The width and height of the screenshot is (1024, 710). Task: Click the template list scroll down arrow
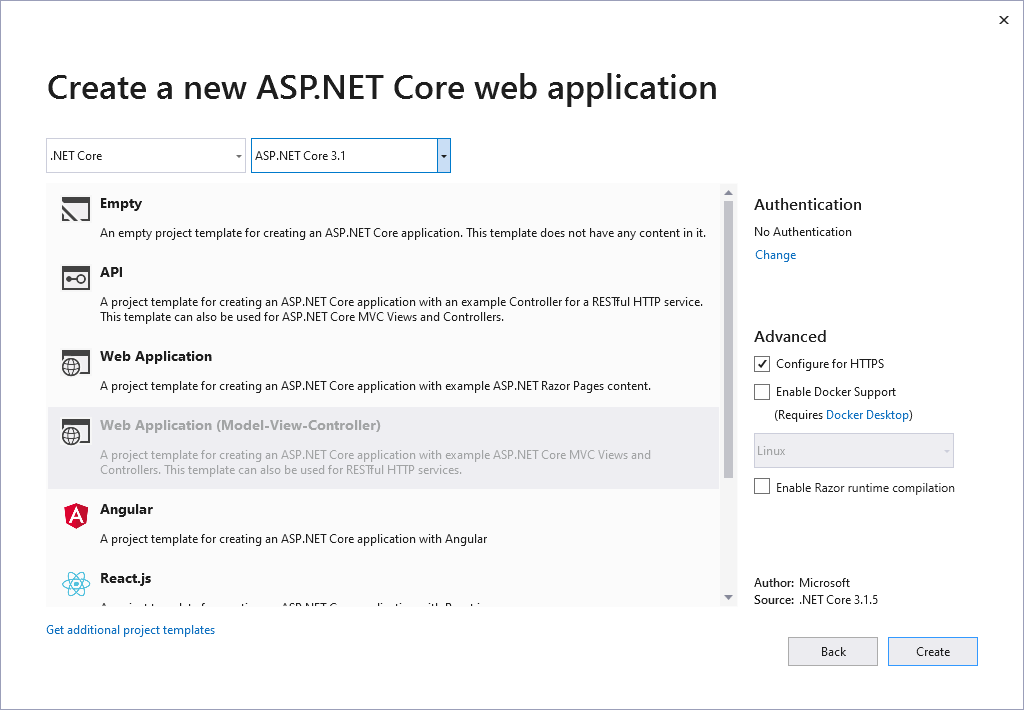728,597
